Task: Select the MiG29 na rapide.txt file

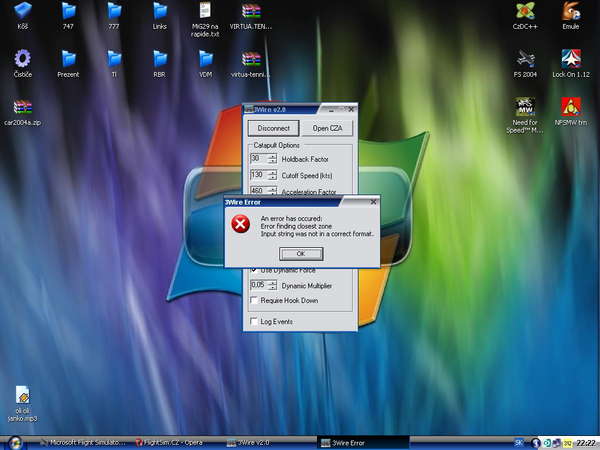Action: [205, 19]
